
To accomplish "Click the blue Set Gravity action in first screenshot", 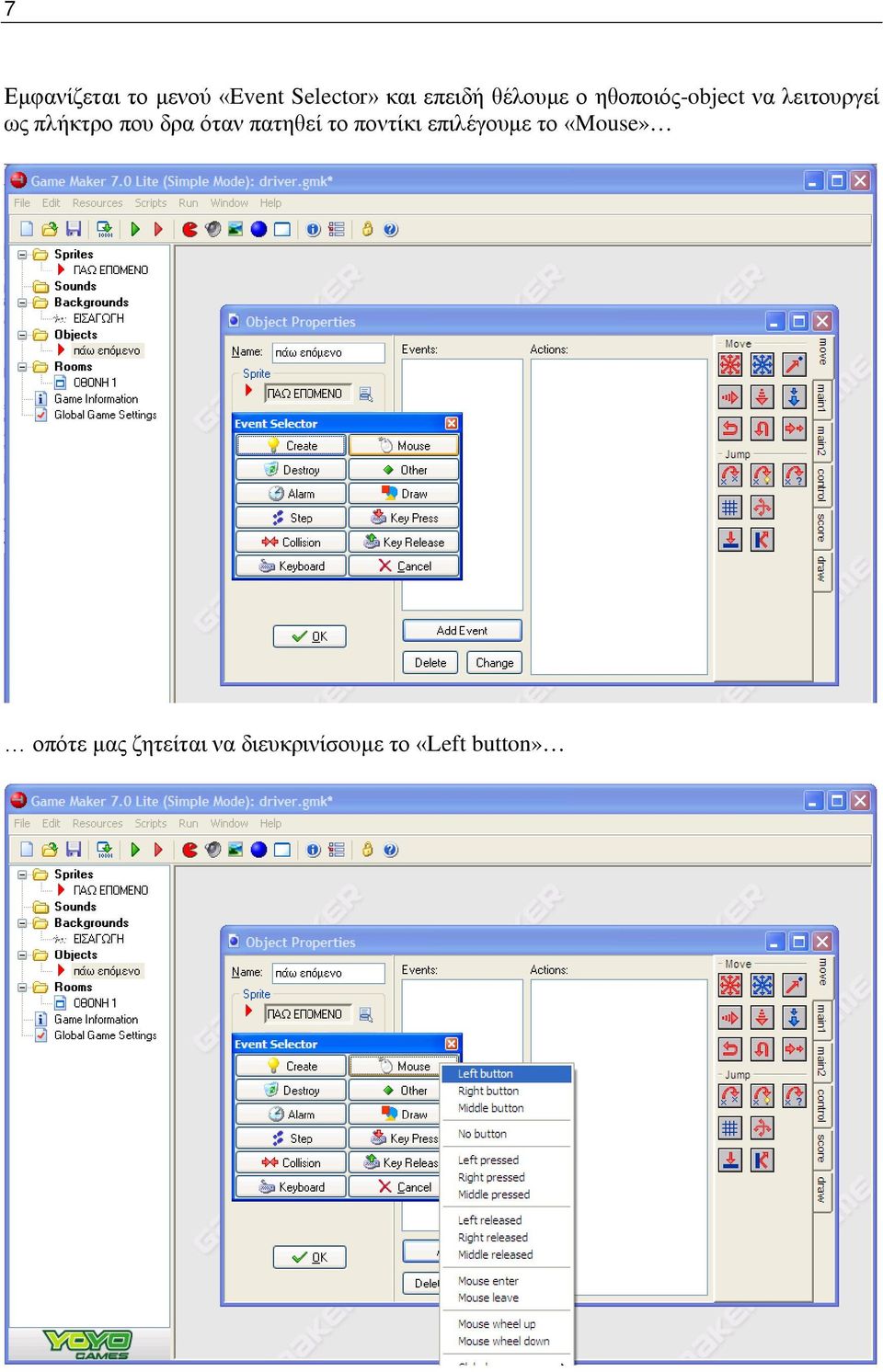I will click(795, 397).
